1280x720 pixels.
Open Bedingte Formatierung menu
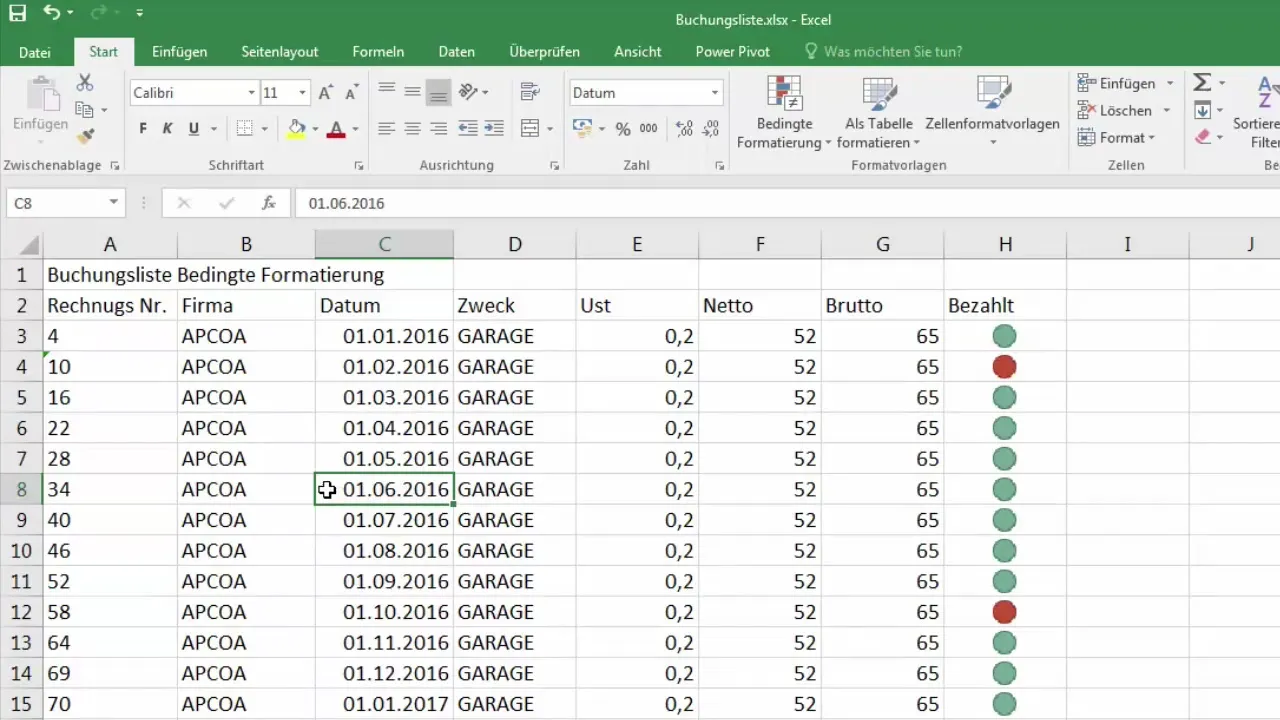pos(785,113)
